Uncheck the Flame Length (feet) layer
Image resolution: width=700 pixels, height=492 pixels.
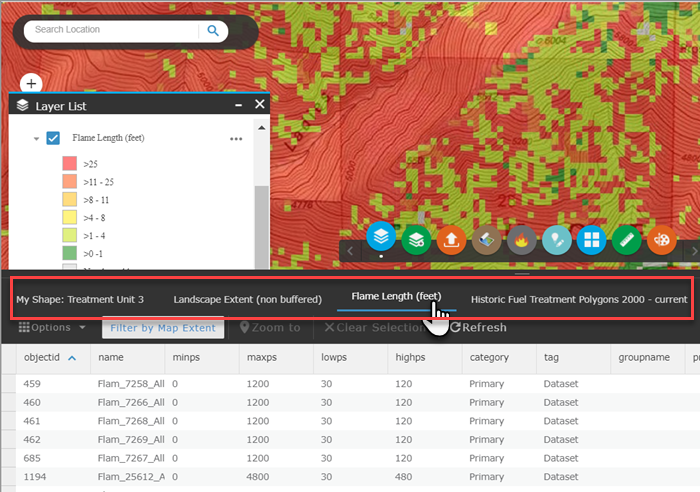tap(53, 138)
